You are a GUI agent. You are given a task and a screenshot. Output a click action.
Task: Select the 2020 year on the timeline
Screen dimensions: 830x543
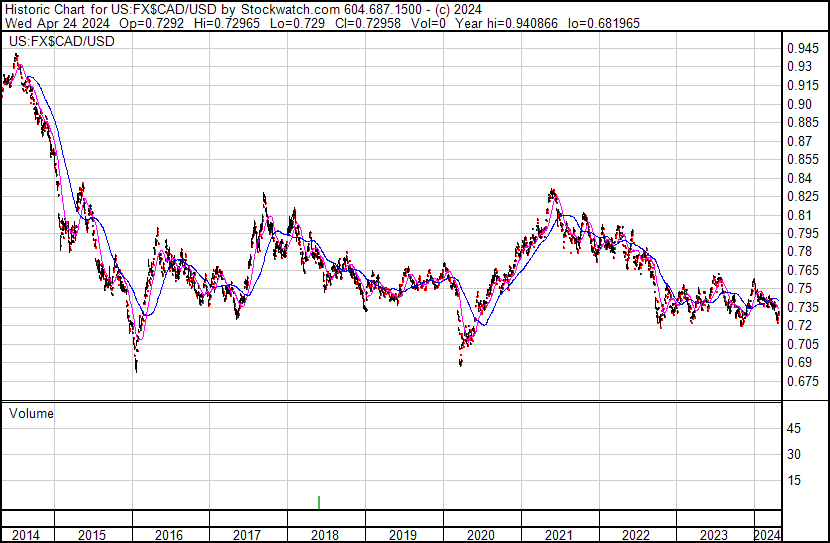(480, 535)
